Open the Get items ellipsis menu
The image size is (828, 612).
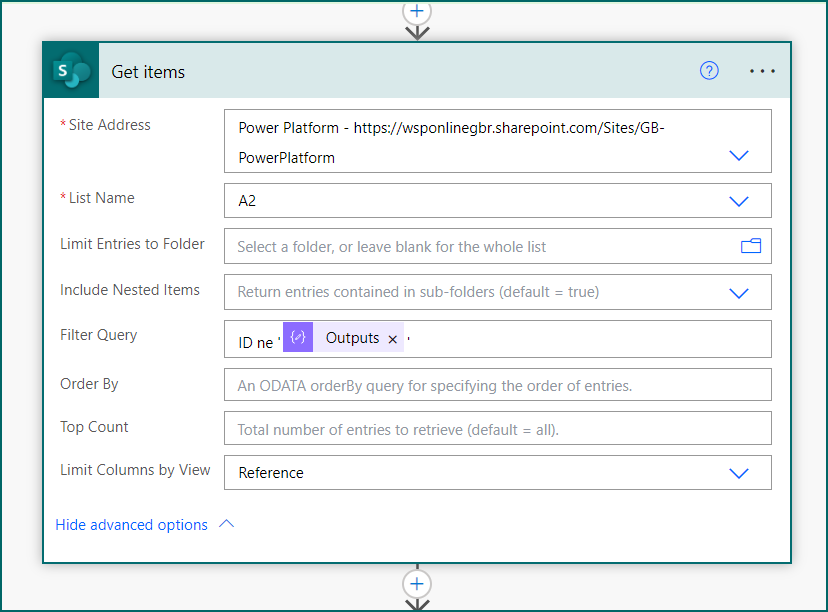[762, 71]
